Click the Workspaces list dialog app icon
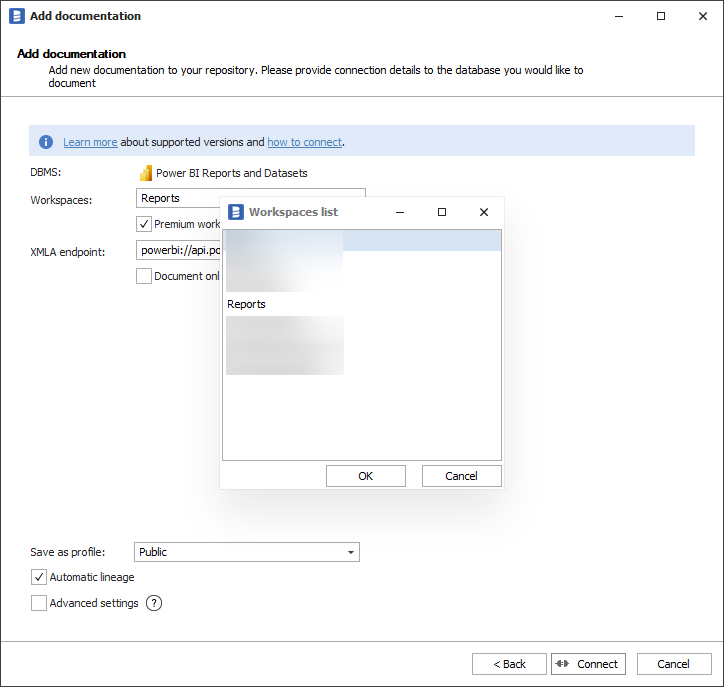 (236, 212)
